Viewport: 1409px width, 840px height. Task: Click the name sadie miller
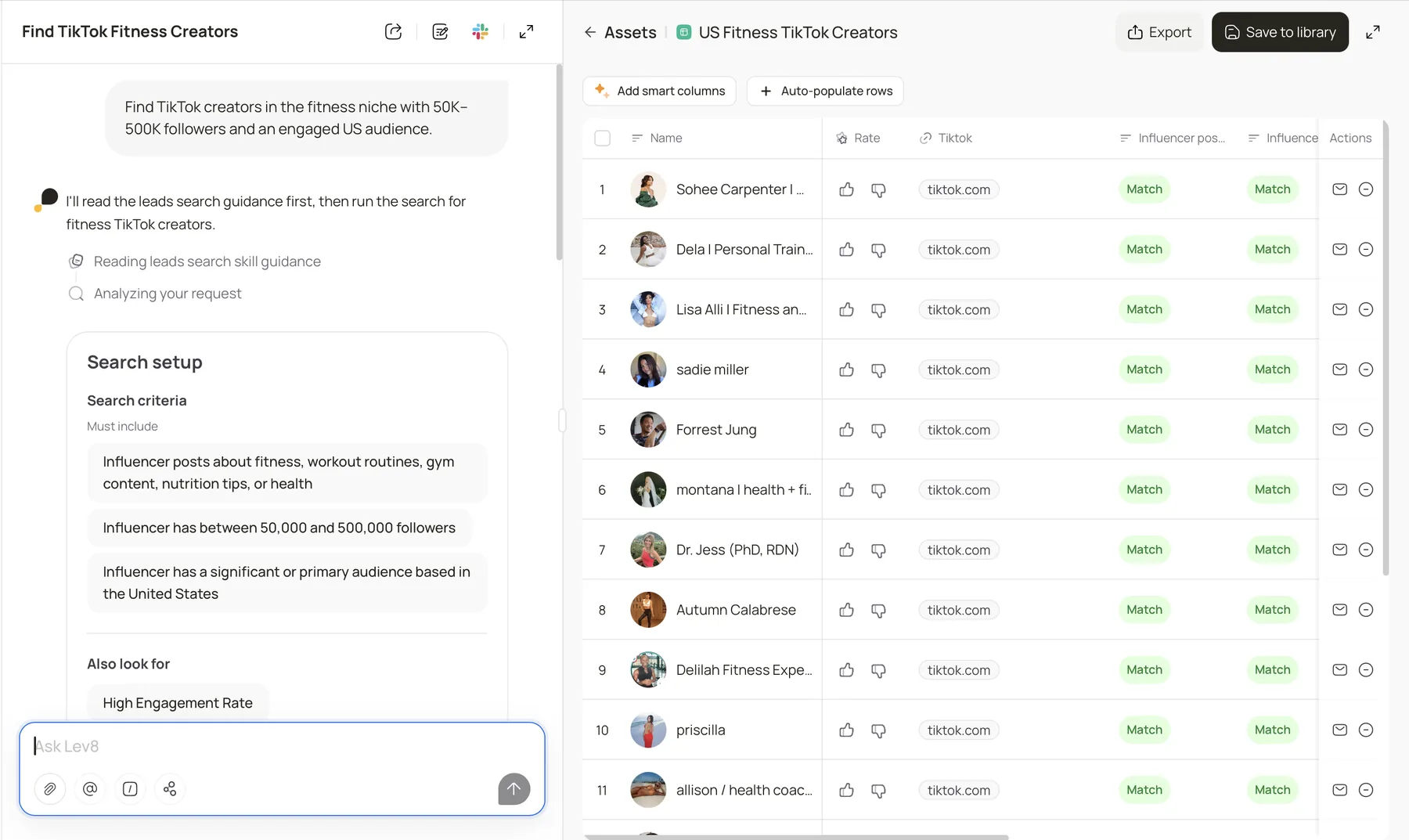point(712,370)
